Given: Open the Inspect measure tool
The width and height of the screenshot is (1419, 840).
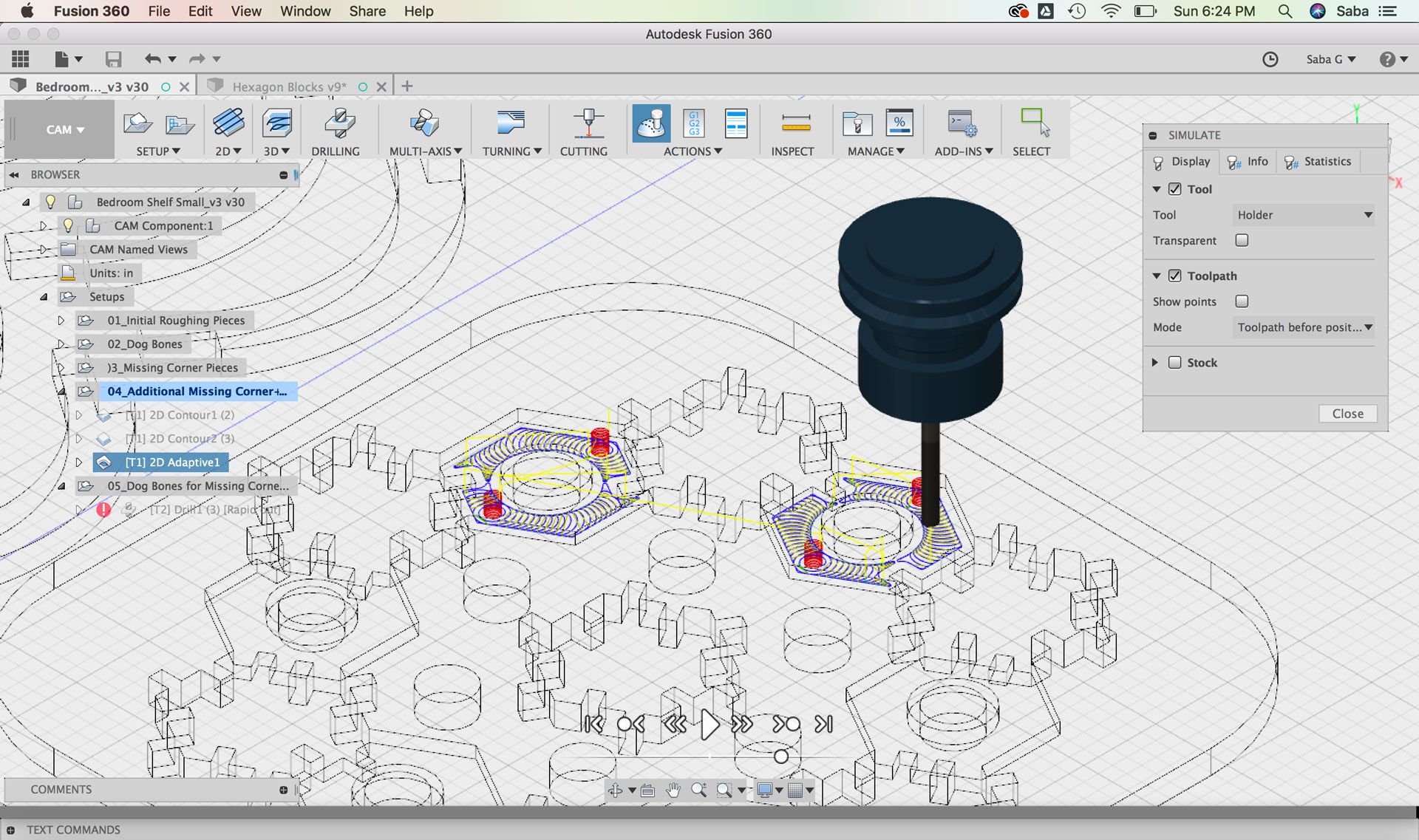Looking at the screenshot, I should click(795, 123).
